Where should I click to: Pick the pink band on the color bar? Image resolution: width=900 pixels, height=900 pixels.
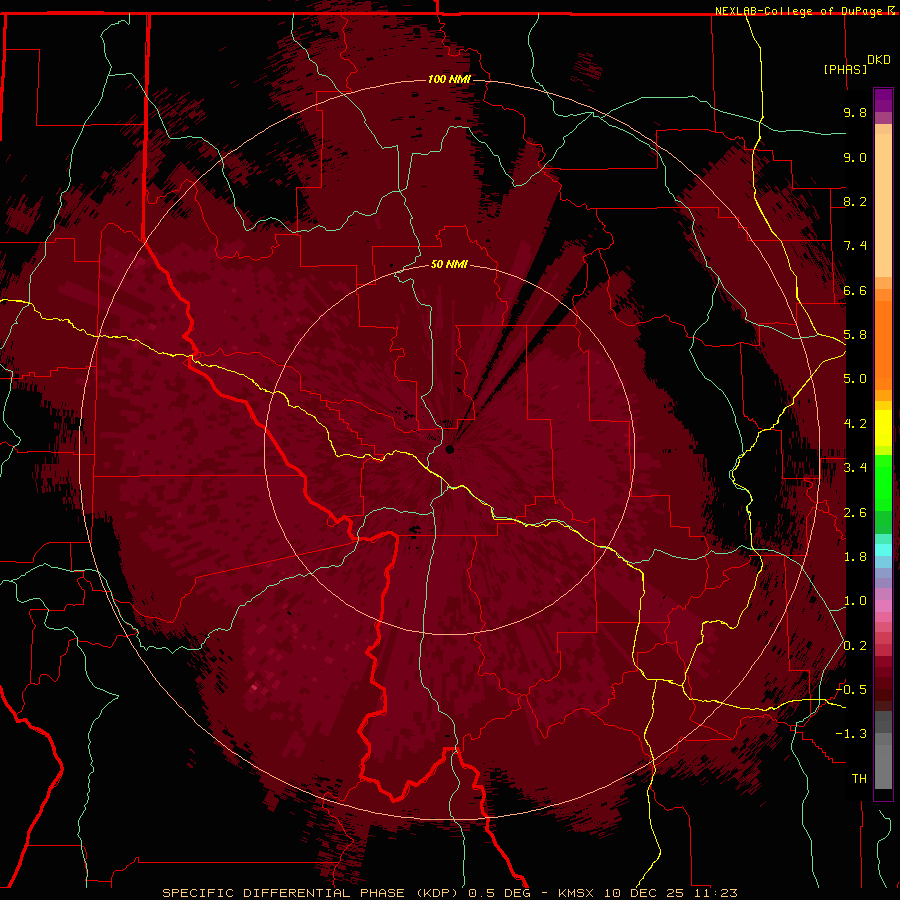click(883, 606)
